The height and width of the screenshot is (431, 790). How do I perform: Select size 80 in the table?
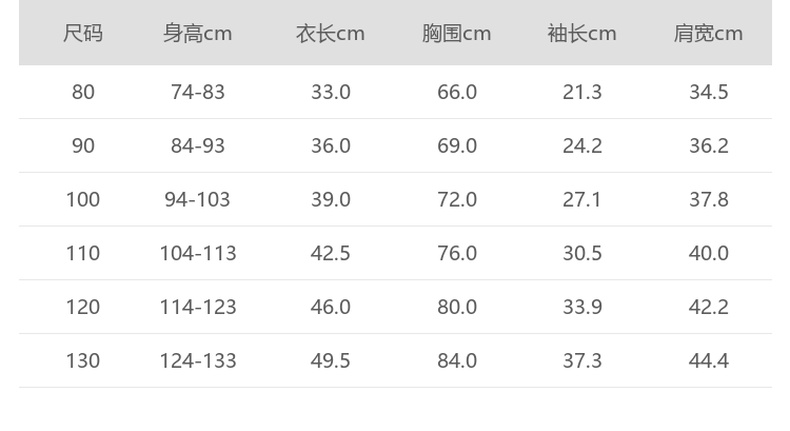click(x=83, y=92)
